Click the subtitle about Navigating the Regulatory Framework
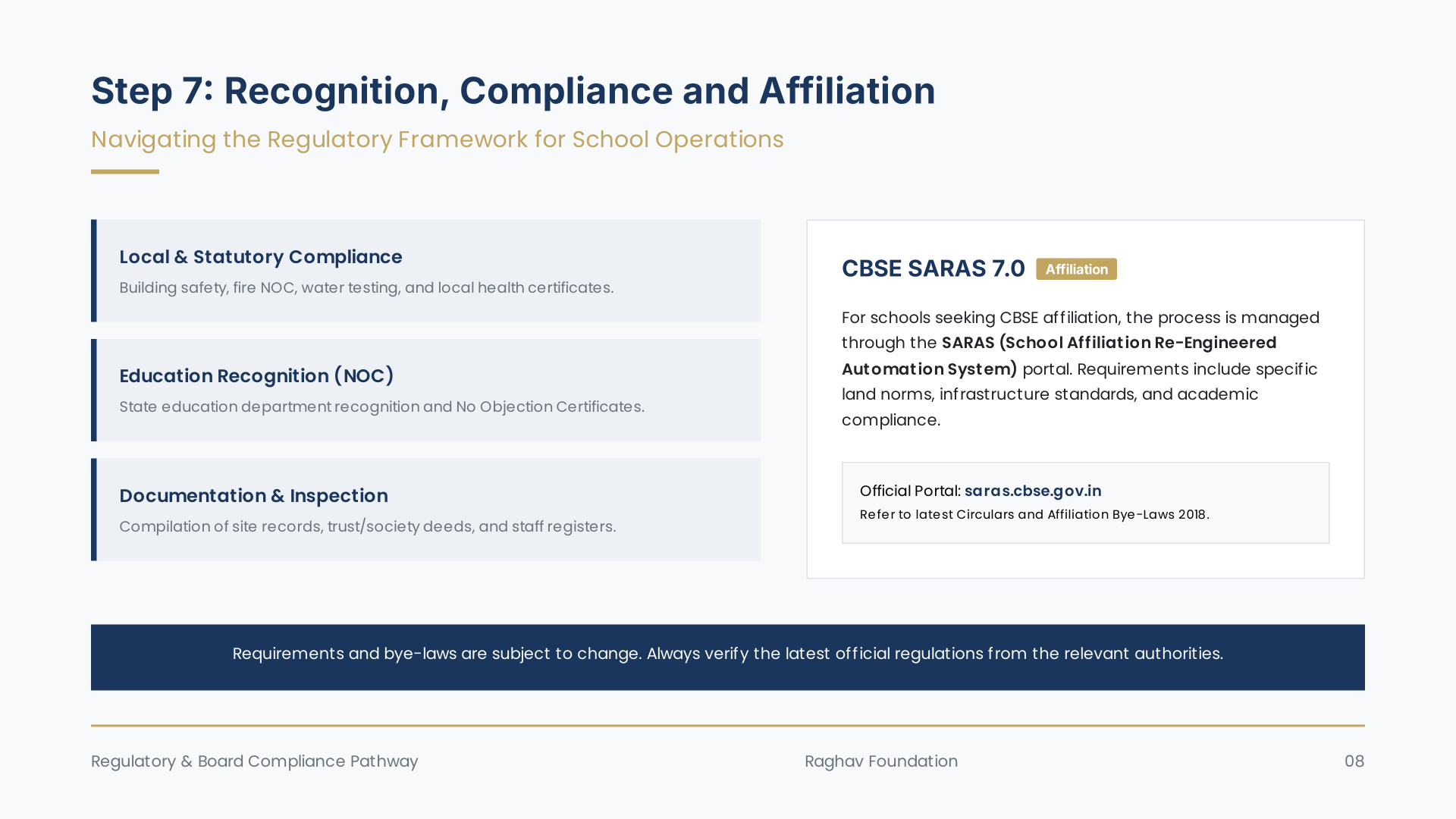The width and height of the screenshot is (1456, 819). 438,140
